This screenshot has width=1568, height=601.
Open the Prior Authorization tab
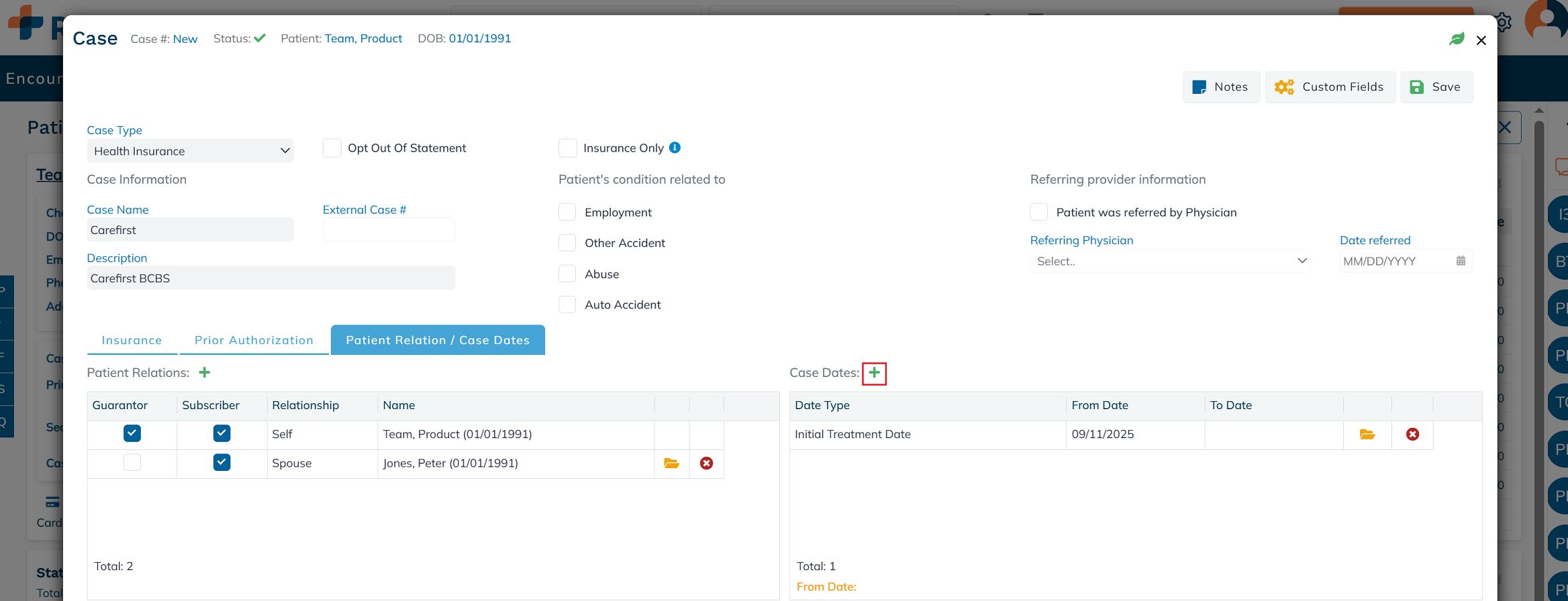(254, 340)
